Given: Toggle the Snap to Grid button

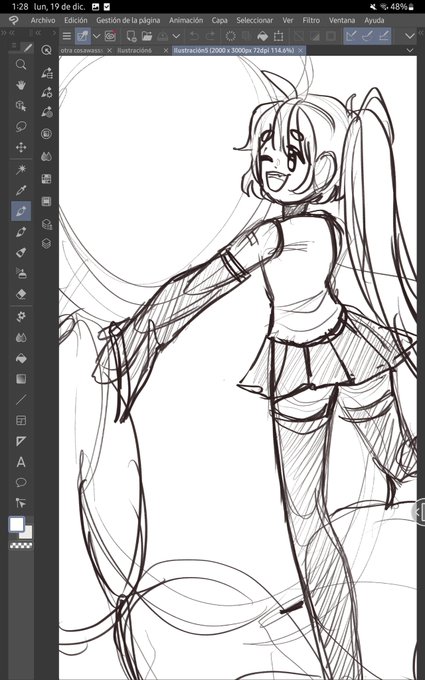Looking at the screenshot, I should point(384,36).
